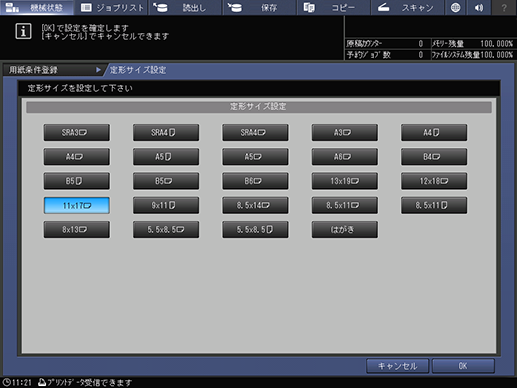This screenshot has width=517, height=388.
Task: Open the 機械状態 machine status tab
Action: pos(37,7)
